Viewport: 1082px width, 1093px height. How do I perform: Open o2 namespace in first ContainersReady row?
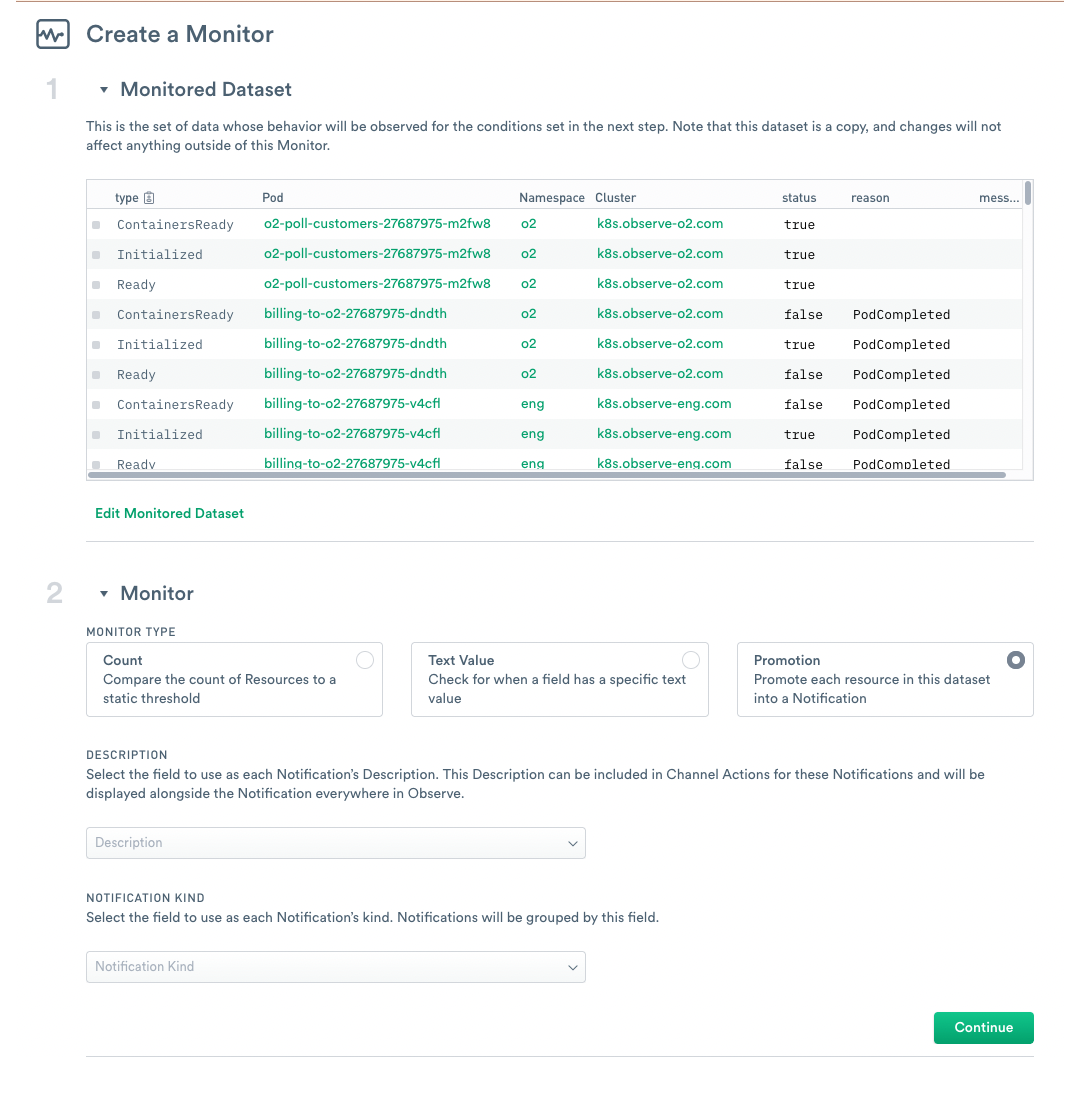tap(528, 224)
